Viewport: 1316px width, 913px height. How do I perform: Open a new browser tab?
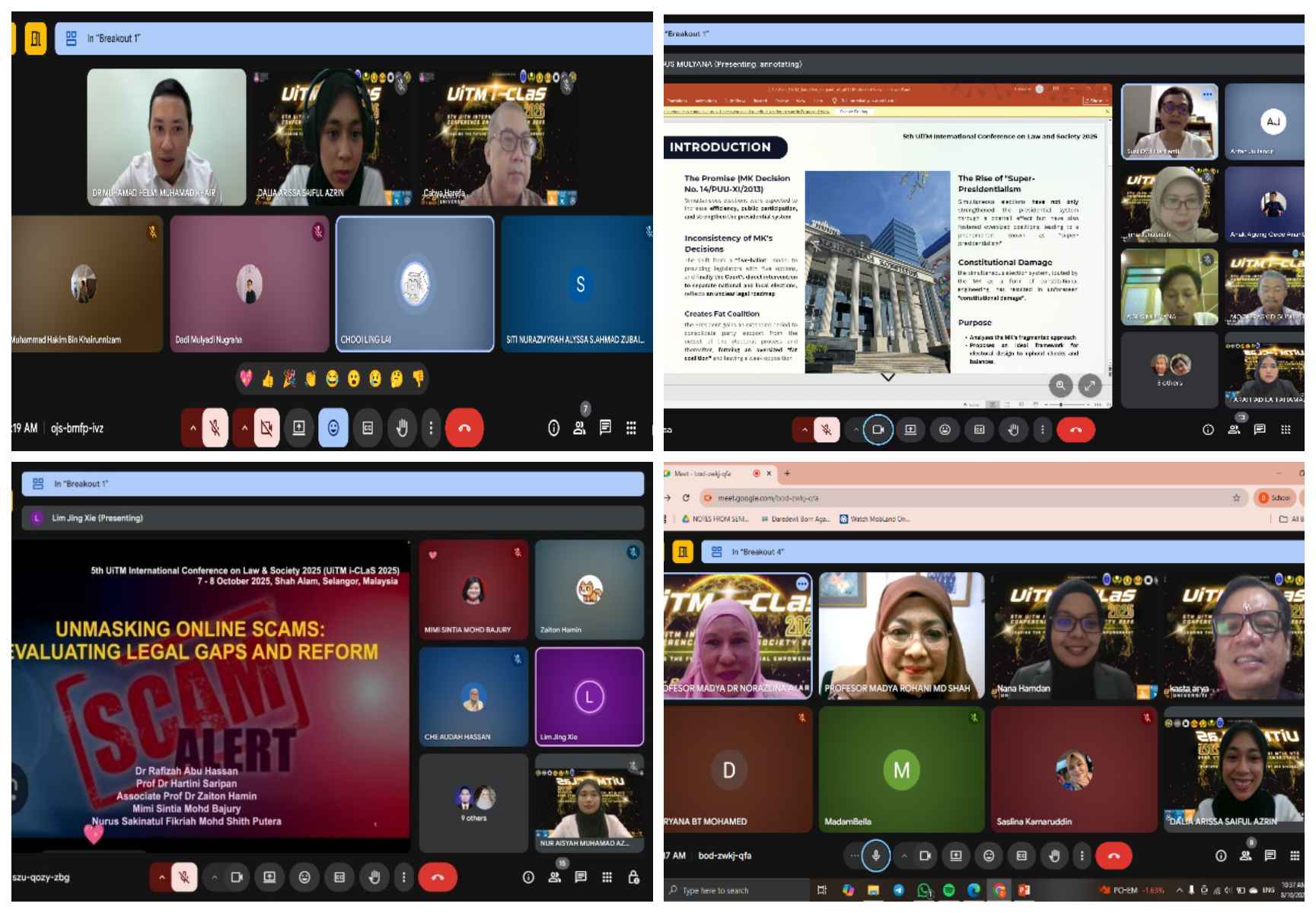pos(787,473)
